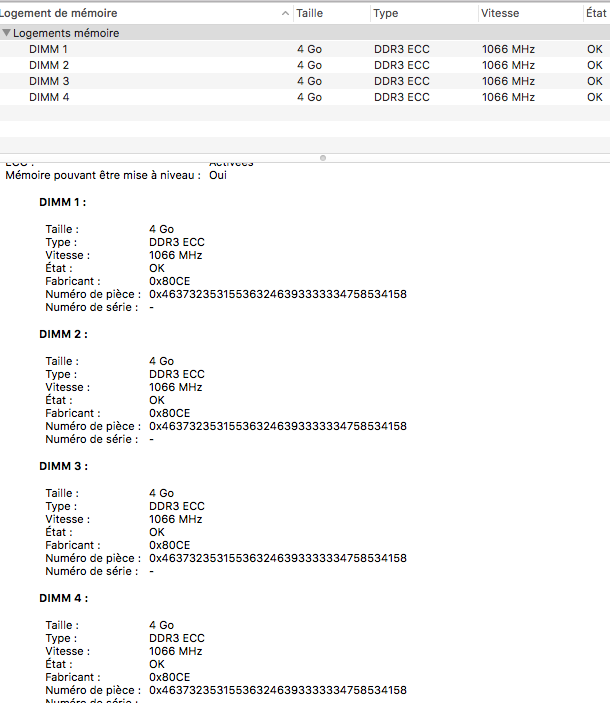This screenshot has width=610, height=703.
Task: Sort by the État column header
Action: click(596, 13)
